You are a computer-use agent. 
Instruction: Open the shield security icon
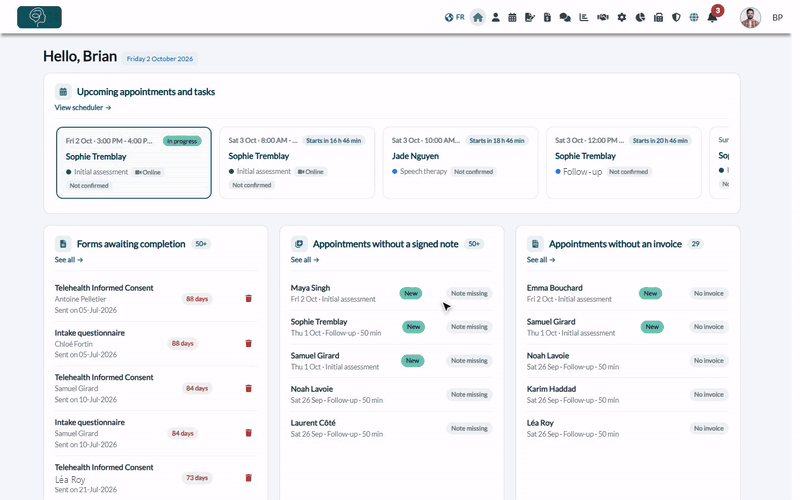point(676,17)
